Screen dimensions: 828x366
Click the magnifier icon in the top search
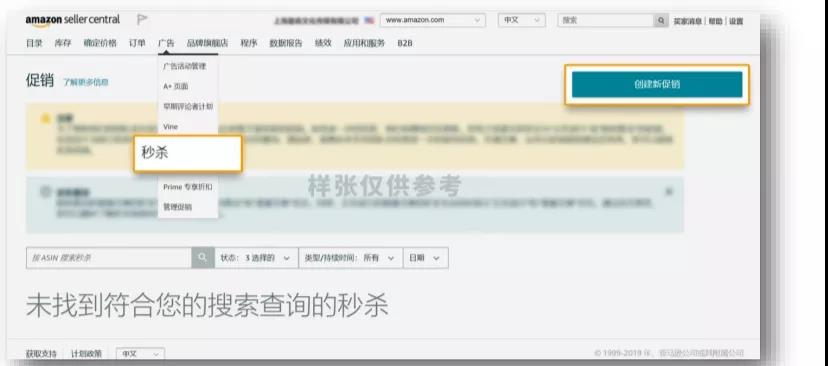[x=661, y=21]
